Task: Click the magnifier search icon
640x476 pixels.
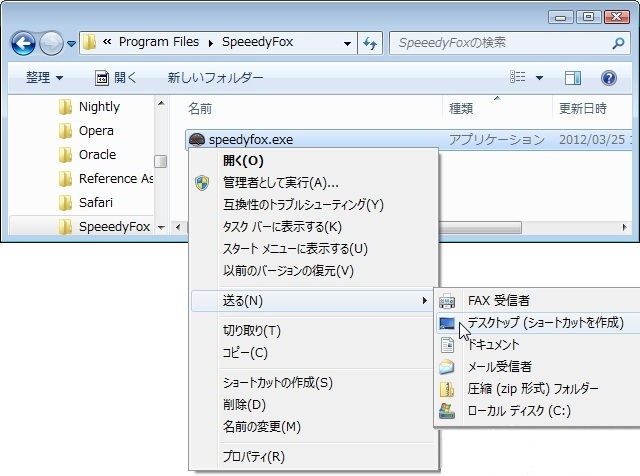Action: (x=618, y=43)
